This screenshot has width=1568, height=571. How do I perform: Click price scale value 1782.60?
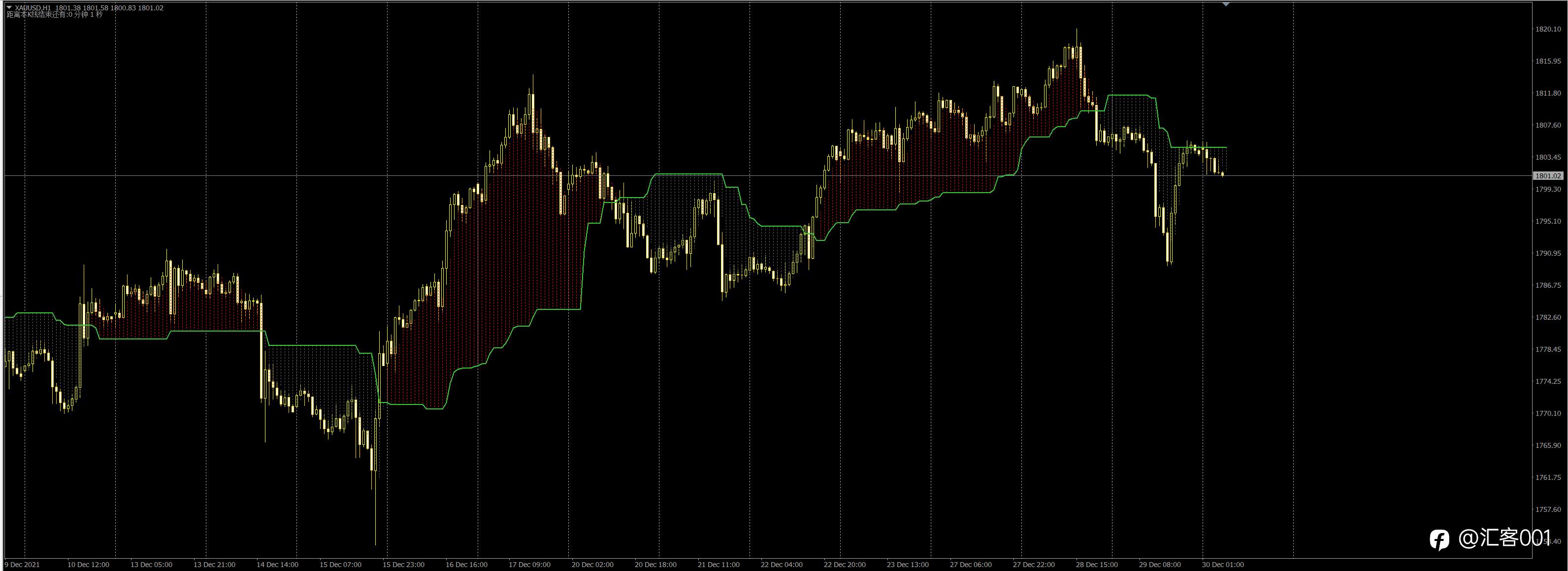[1547, 318]
